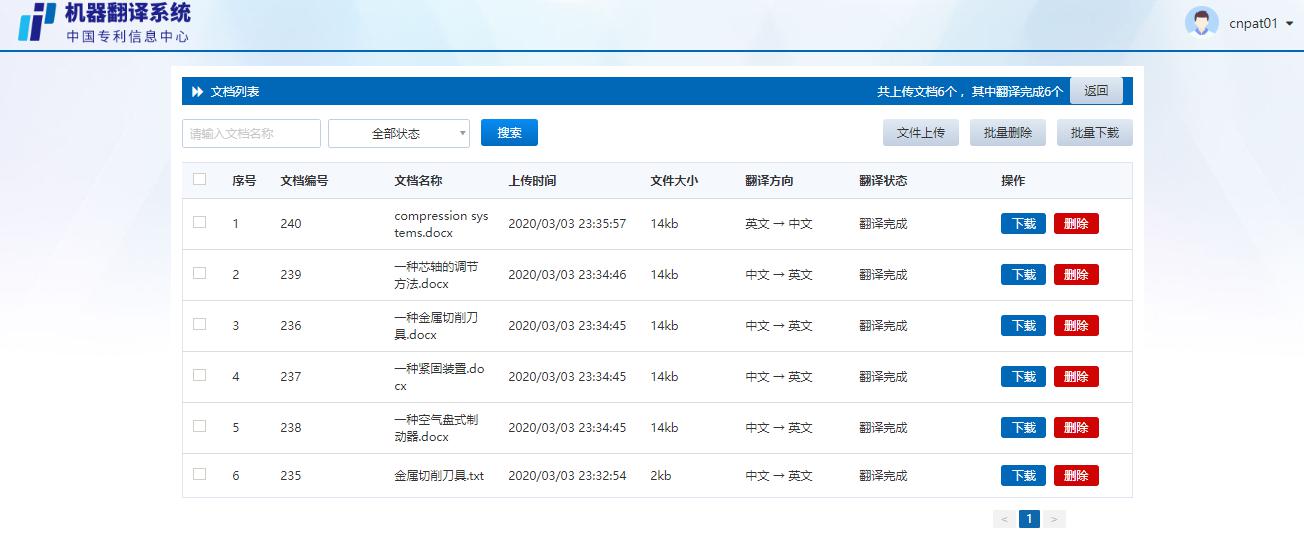This screenshot has height=558, width=1304.
Task: Download the compression systems.docx document
Action: point(1023,224)
